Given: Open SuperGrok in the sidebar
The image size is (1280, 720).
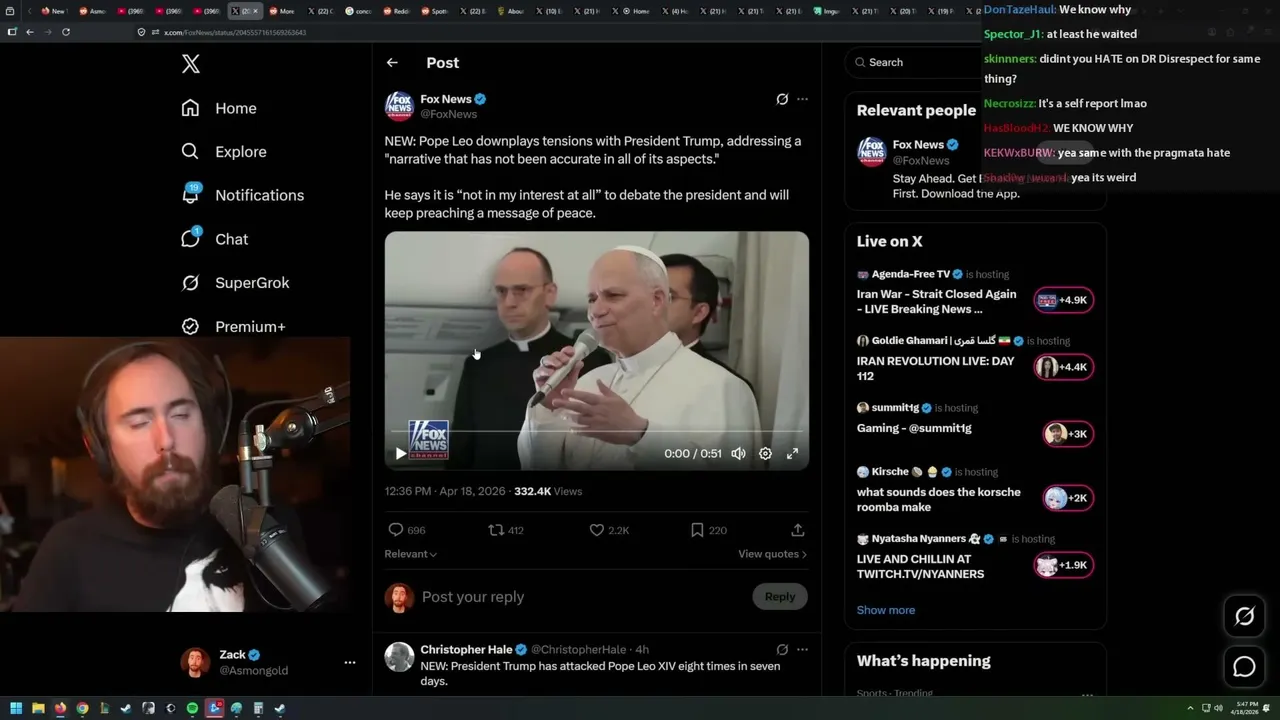Looking at the screenshot, I should [x=235, y=283].
